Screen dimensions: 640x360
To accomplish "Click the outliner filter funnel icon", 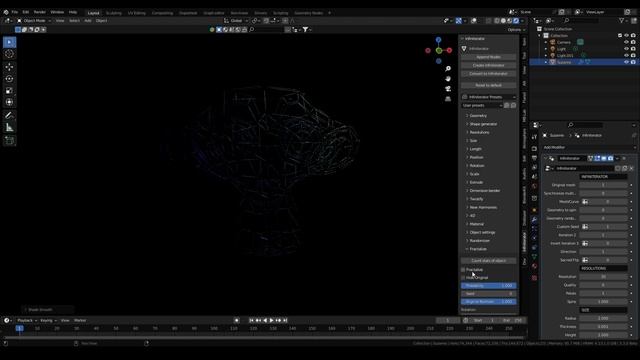I will click(x=622, y=20).
